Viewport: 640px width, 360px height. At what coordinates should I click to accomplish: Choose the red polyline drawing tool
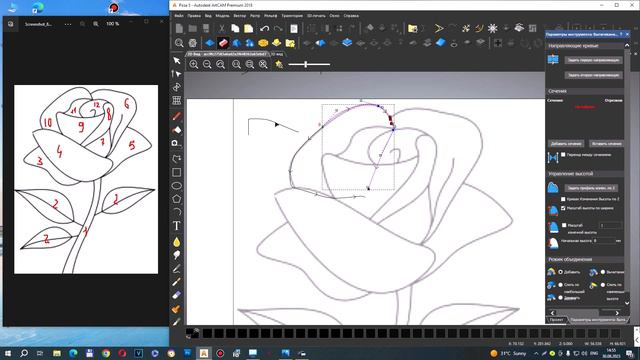click(177, 116)
